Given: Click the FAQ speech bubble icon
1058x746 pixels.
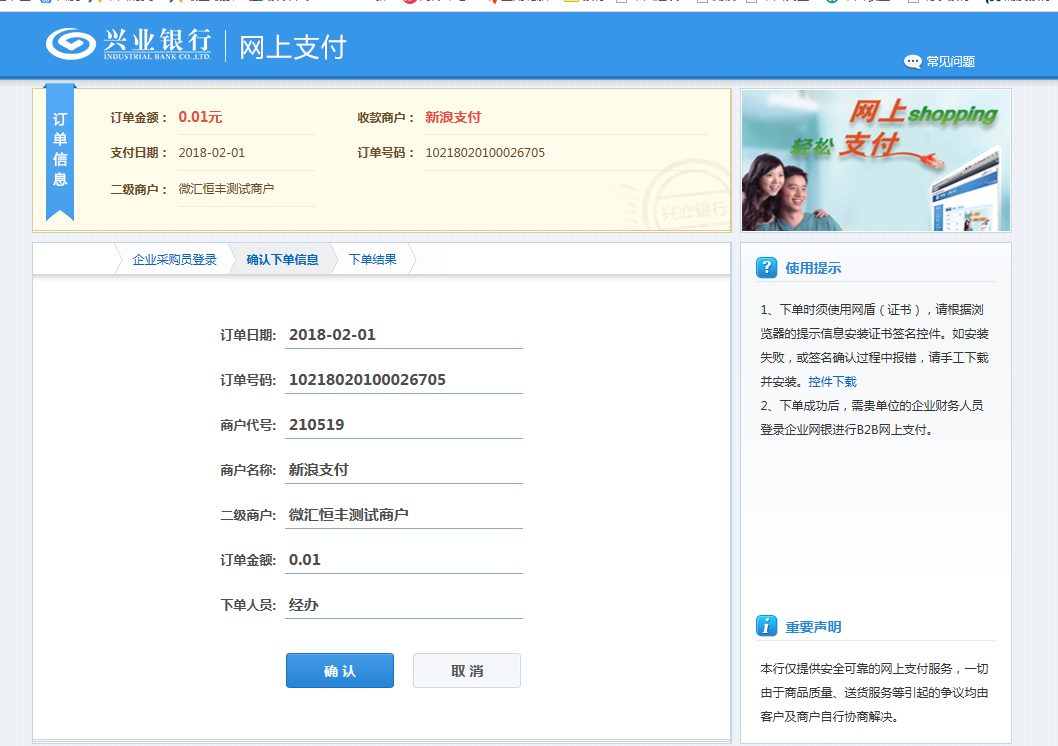Looking at the screenshot, I should coord(912,62).
